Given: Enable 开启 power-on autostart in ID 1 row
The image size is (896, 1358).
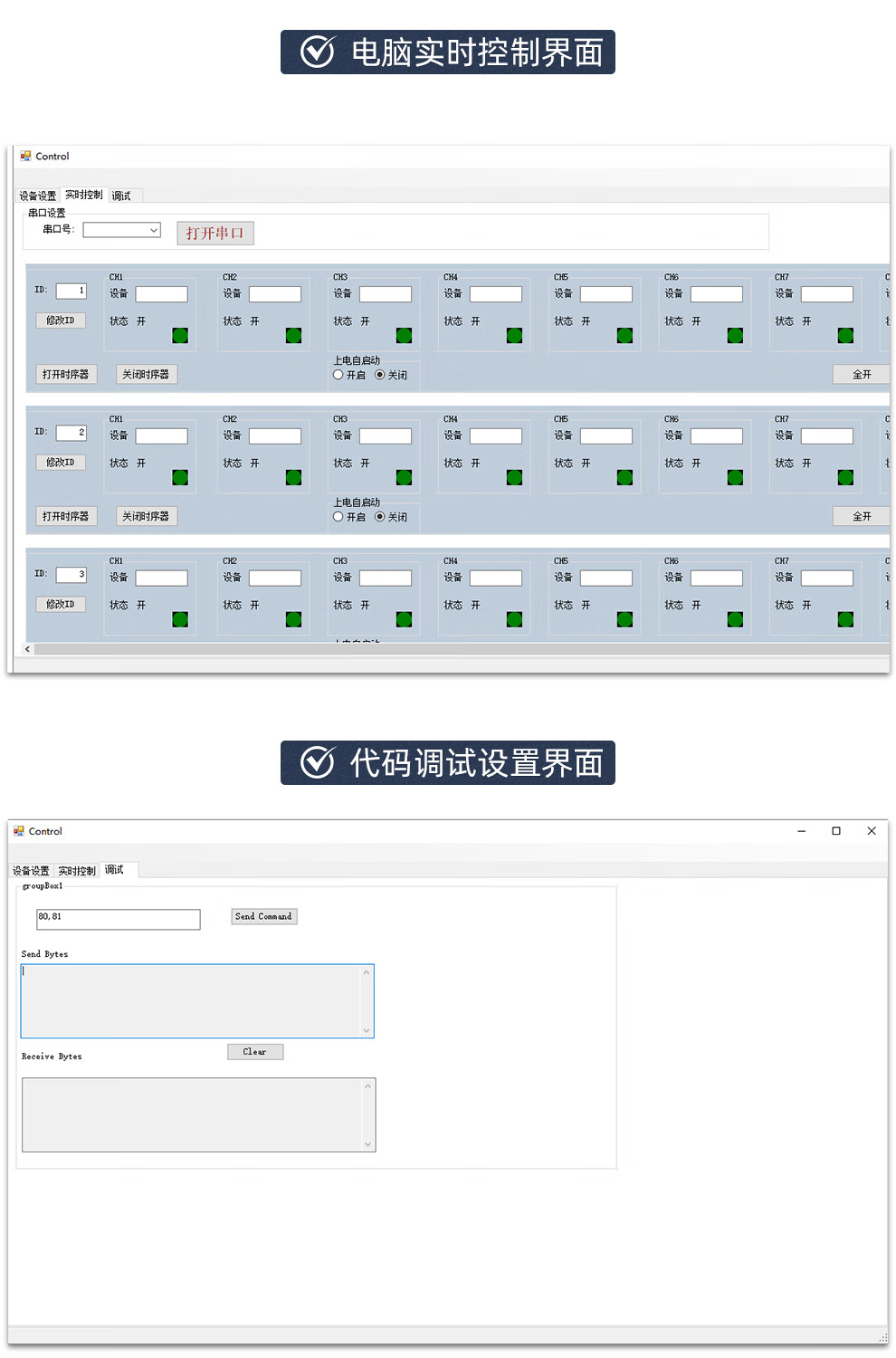Looking at the screenshot, I should 338,375.
